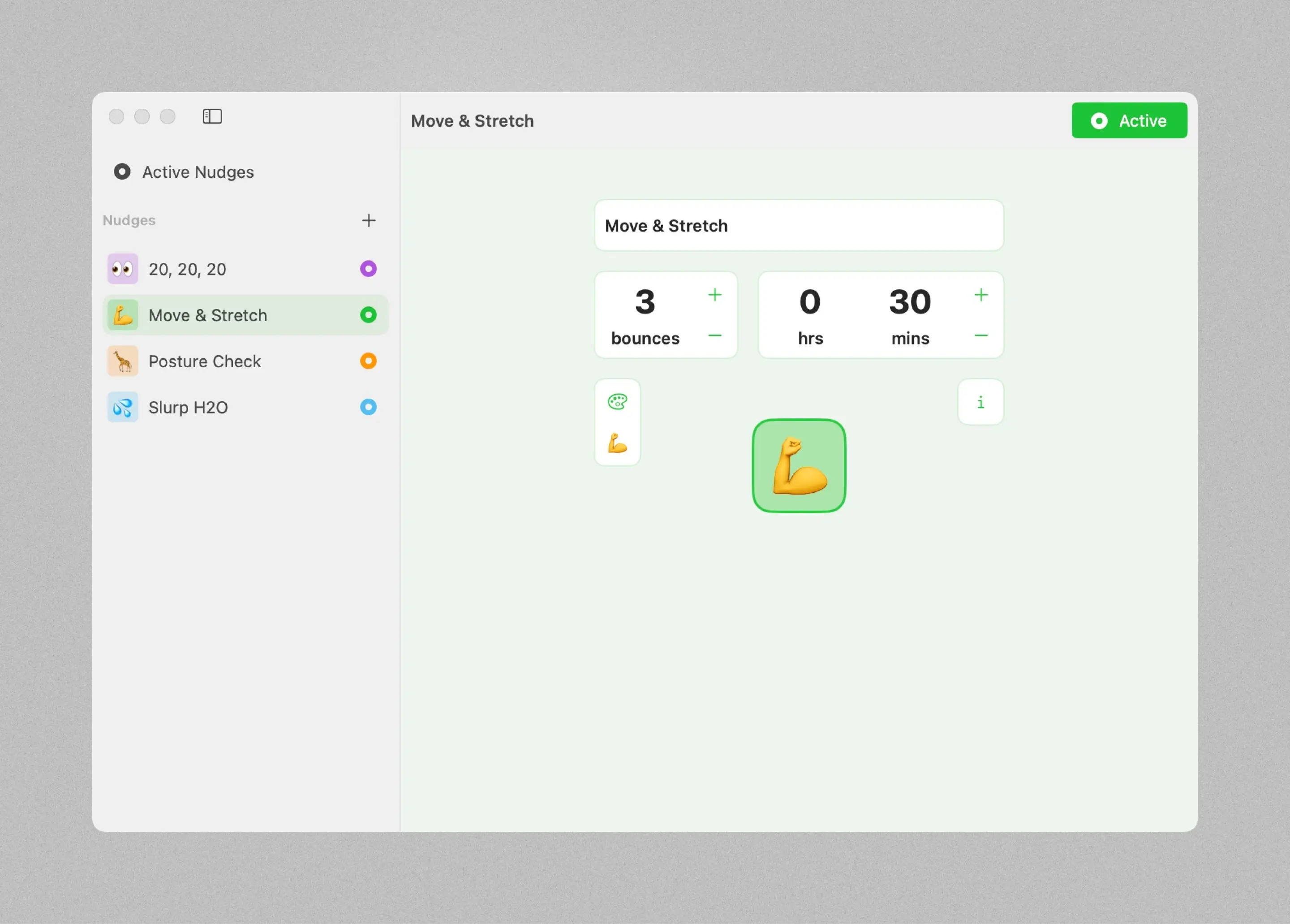Toggle the orange active dot for Posture Check
The image size is (1290, 924).
click(x=369, y=361)
